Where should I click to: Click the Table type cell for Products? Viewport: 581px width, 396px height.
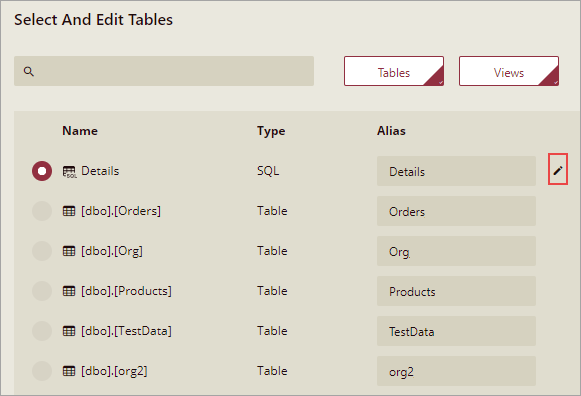click(272, 291)
